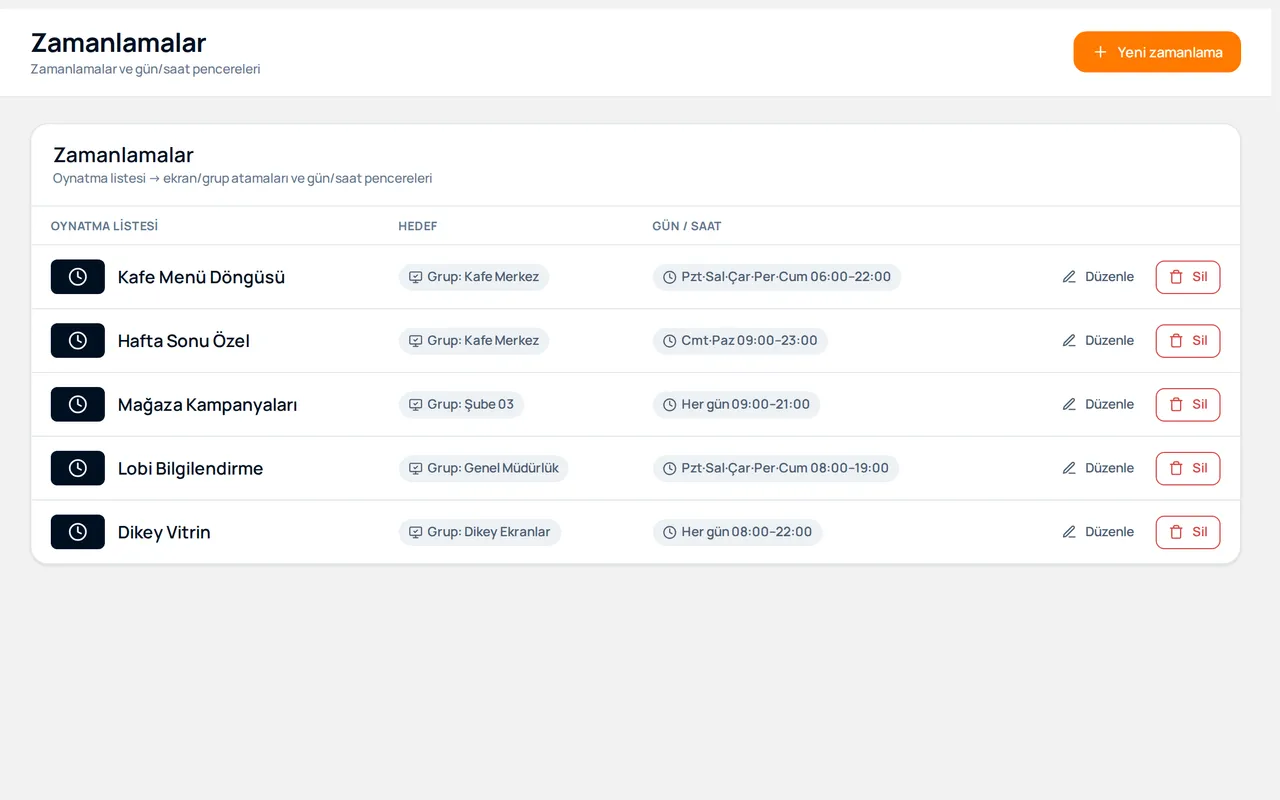Click the pencil icon in Dikey Vitrin row
This screenshot has width=1280, height=800.
[x=1069, y=532]
